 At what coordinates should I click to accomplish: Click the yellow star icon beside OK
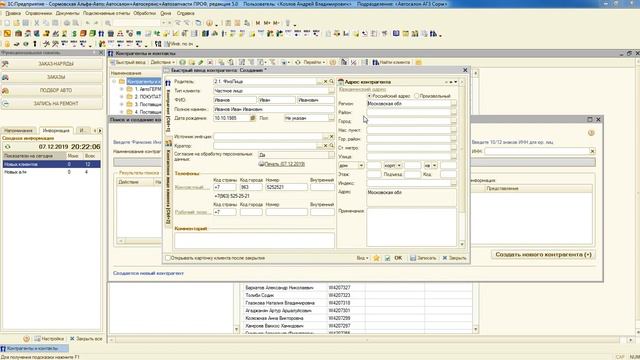click(x=376, y=258)
